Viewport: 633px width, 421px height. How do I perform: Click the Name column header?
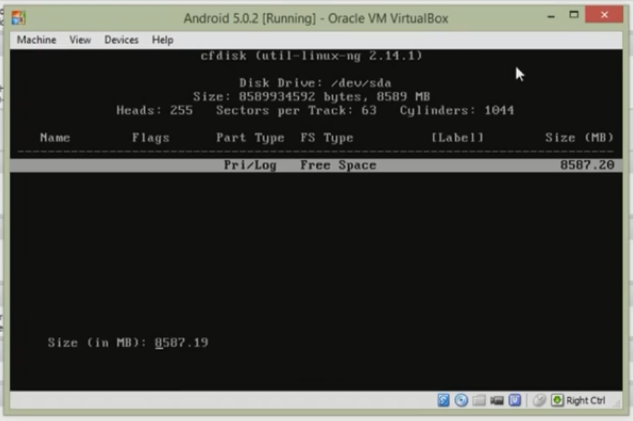55,138
